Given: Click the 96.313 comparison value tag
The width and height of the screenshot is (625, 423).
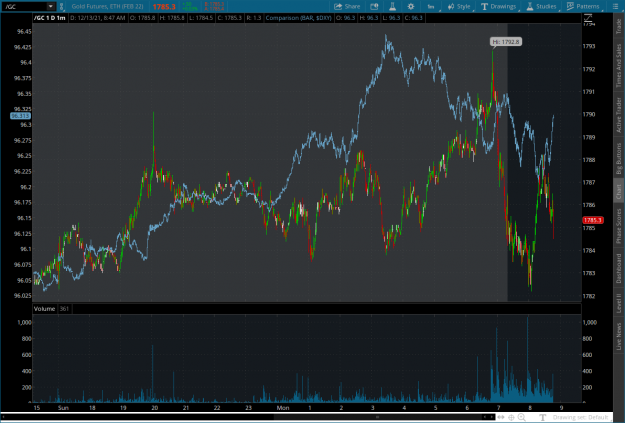Looking at the screenshot, I should (20, 116).
